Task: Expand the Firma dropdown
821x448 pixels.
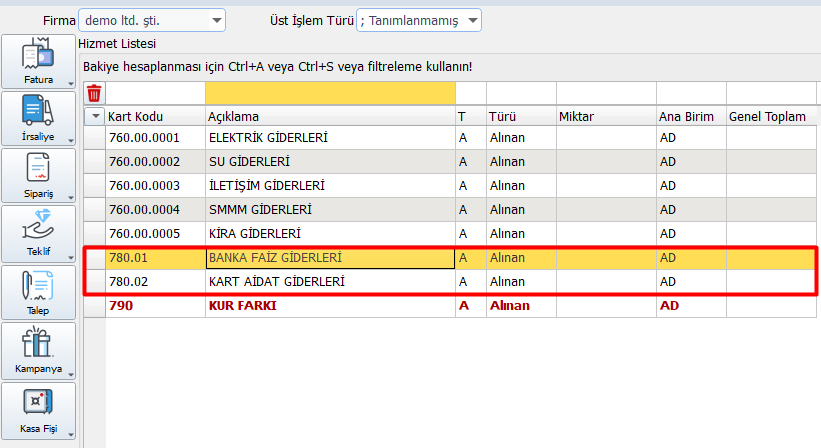Action: (x=217, y=20)
